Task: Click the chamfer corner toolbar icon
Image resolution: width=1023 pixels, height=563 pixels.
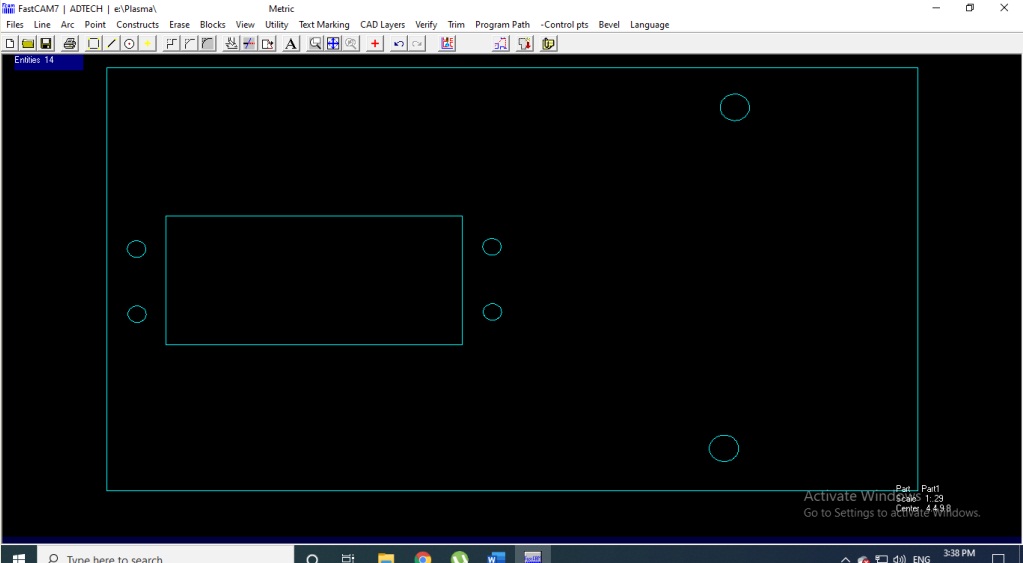Action: [190, 44]
